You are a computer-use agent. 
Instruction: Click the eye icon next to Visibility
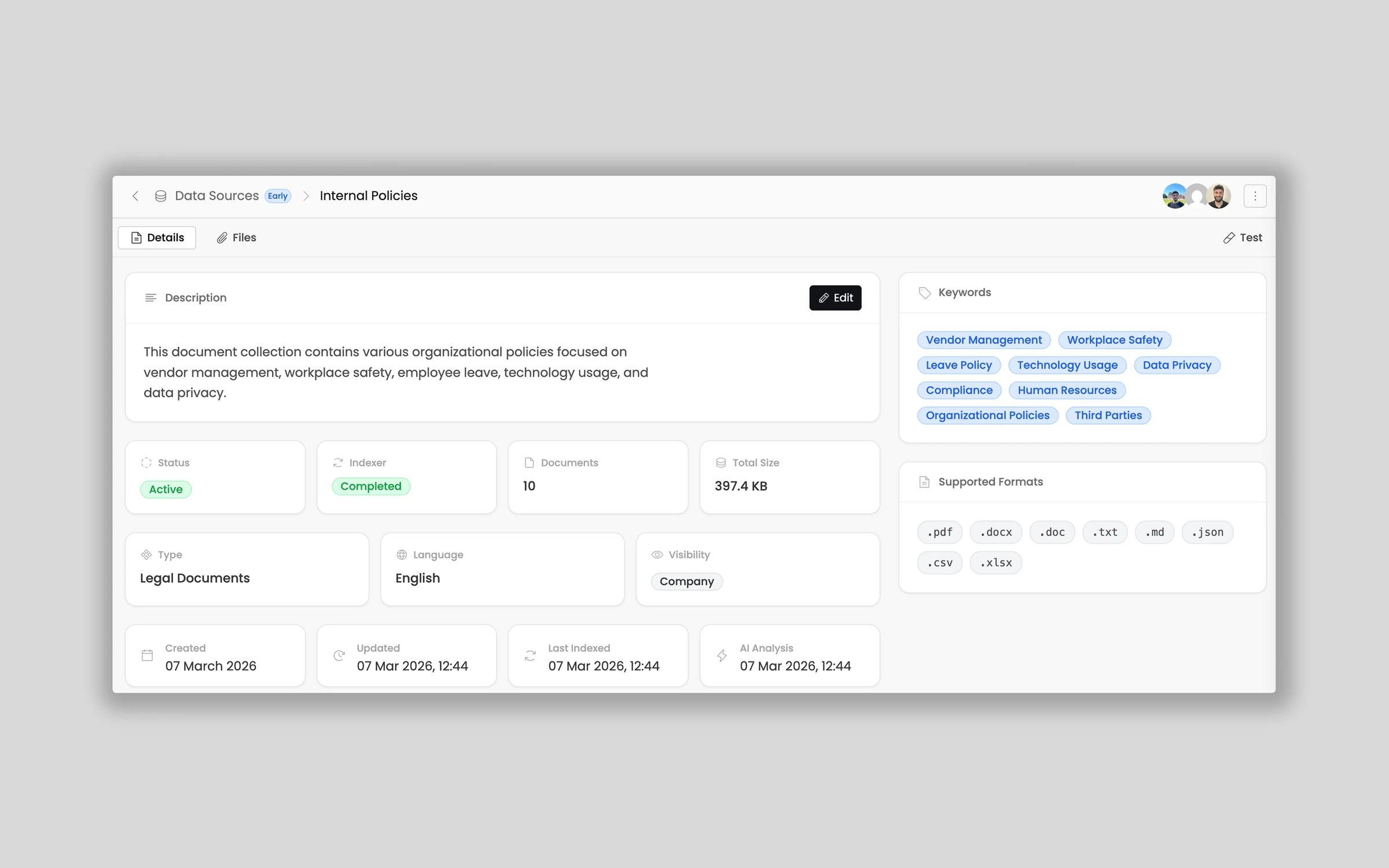tap(657, 555)
